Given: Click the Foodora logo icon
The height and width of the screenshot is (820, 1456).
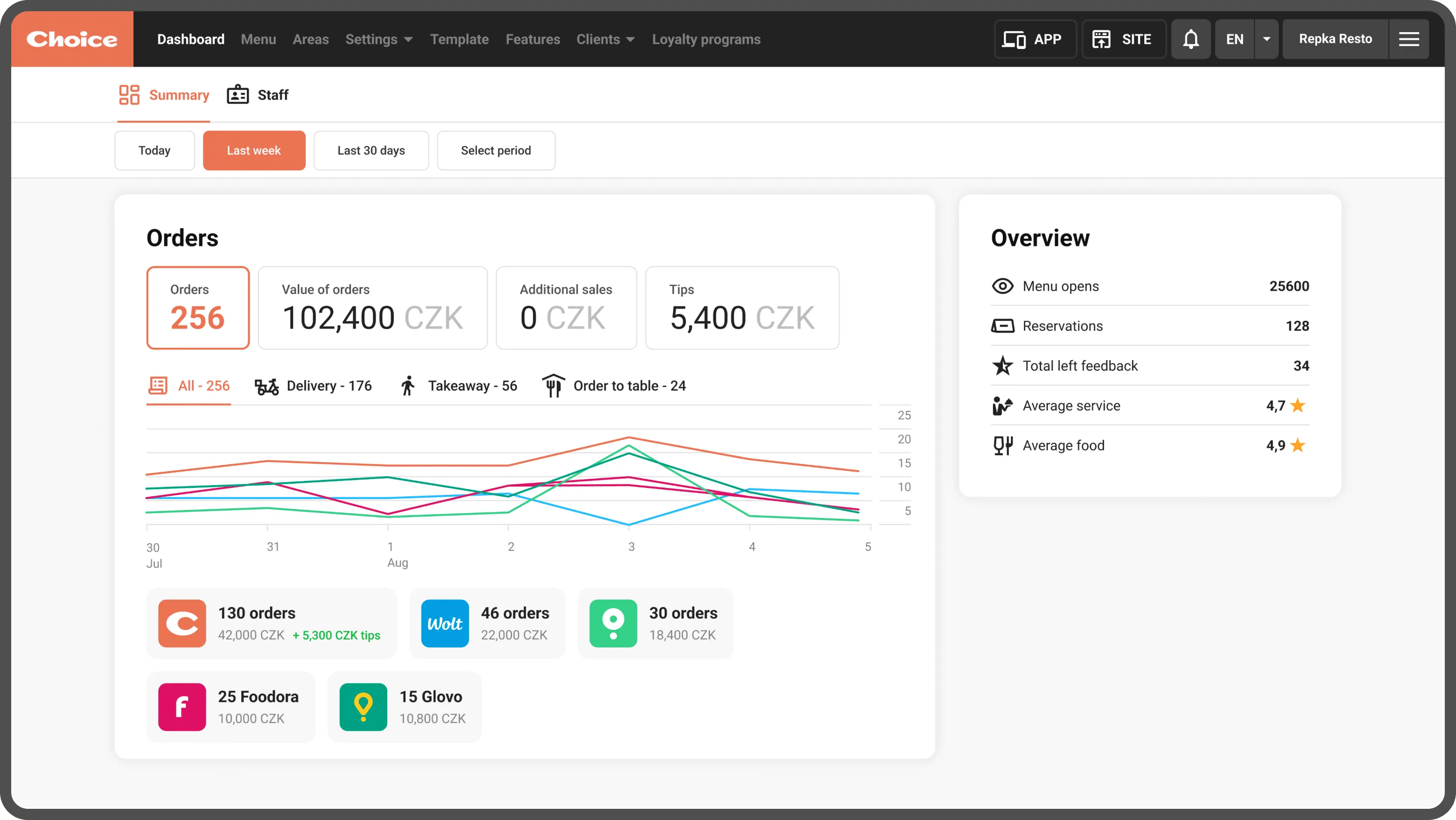Looking at the screenshot, I should coord(182,707).
